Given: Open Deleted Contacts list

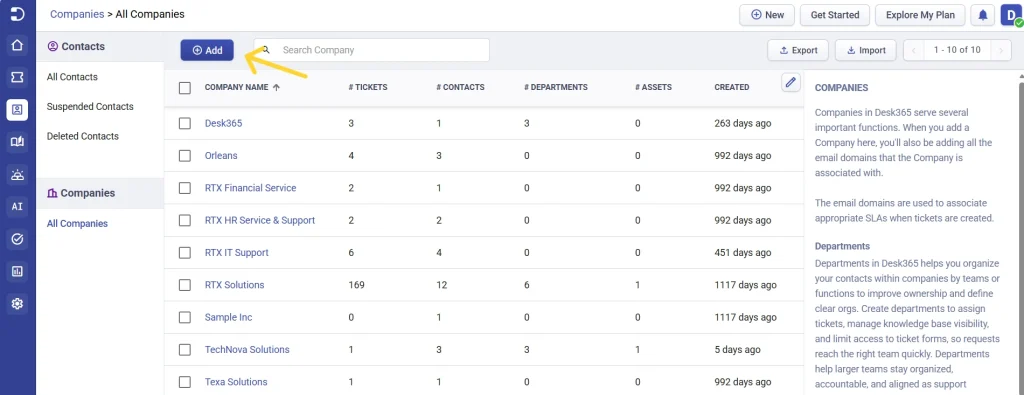Looking at the screenshot, I should [x=83, y=136].
